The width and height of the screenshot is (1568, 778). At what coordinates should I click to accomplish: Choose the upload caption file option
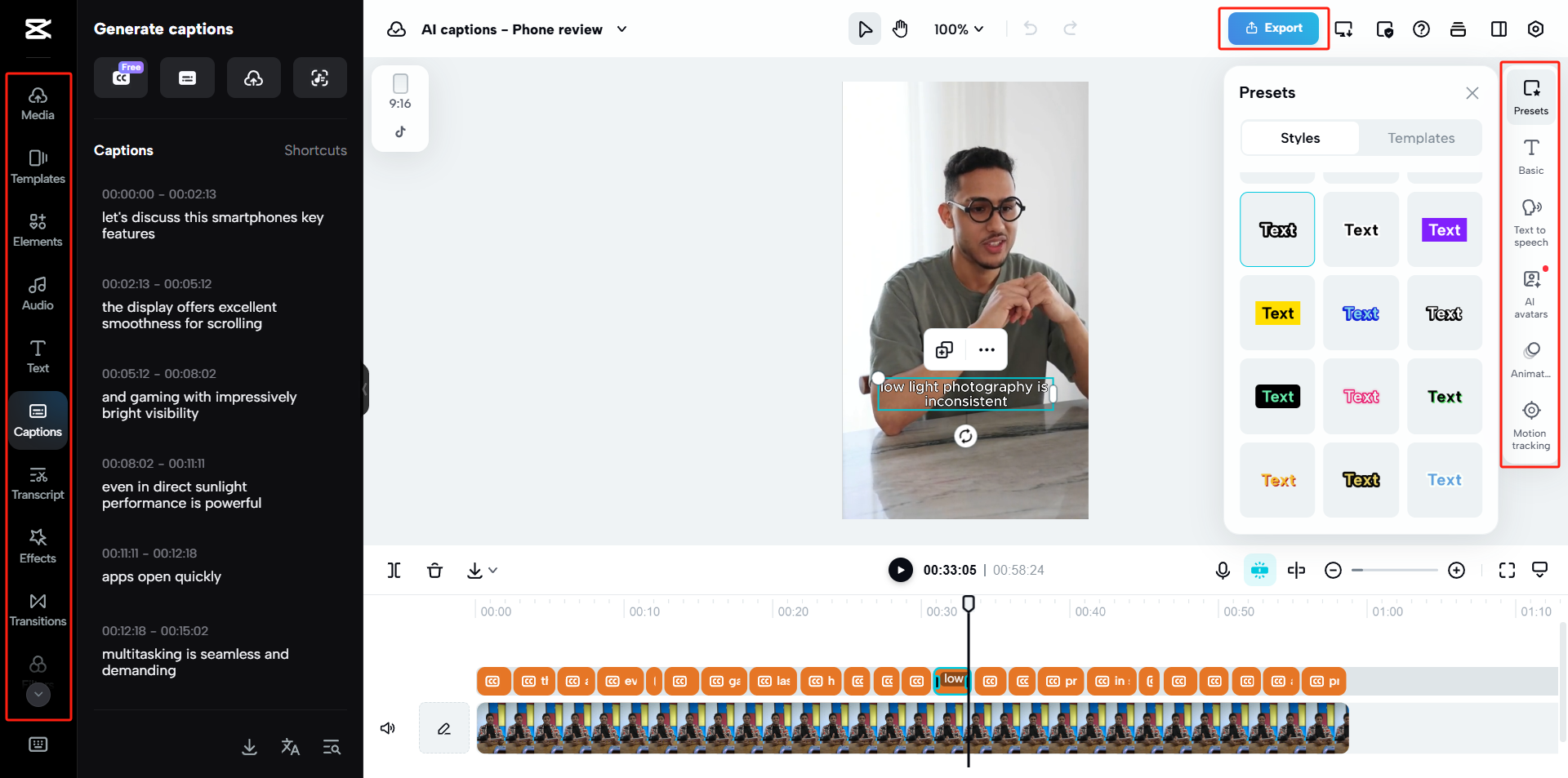click(253, 78)
